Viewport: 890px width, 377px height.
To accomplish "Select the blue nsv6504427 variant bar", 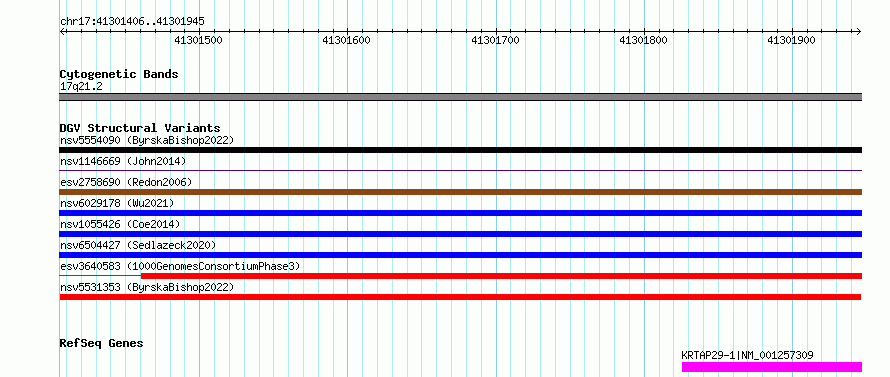I will 460,255.
